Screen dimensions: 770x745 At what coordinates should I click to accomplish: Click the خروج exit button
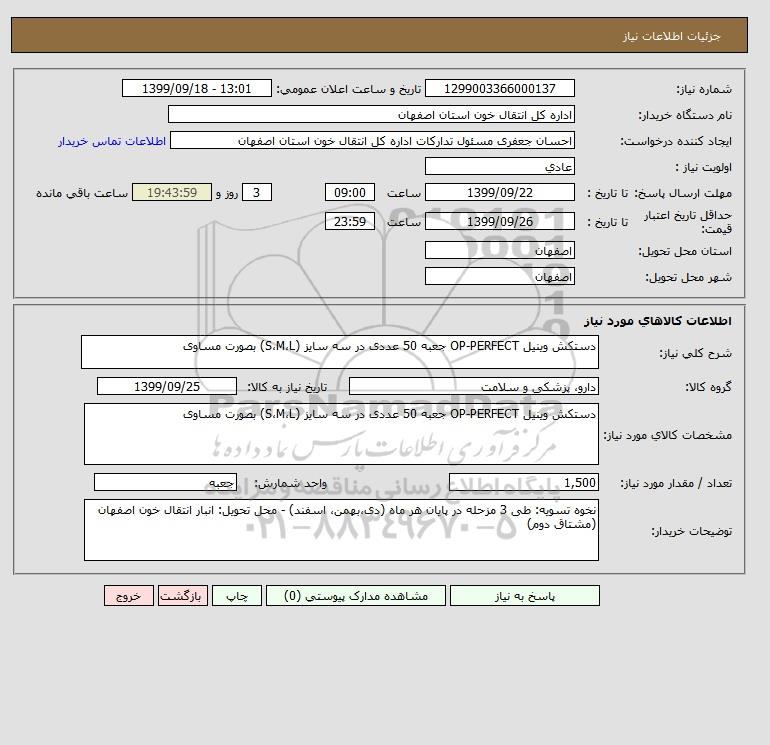click(129, 596)
